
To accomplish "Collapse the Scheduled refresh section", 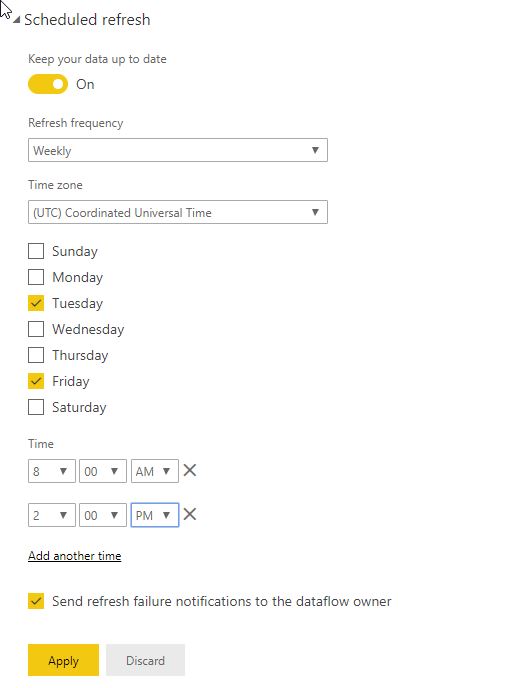I will [x=17, y=20].
